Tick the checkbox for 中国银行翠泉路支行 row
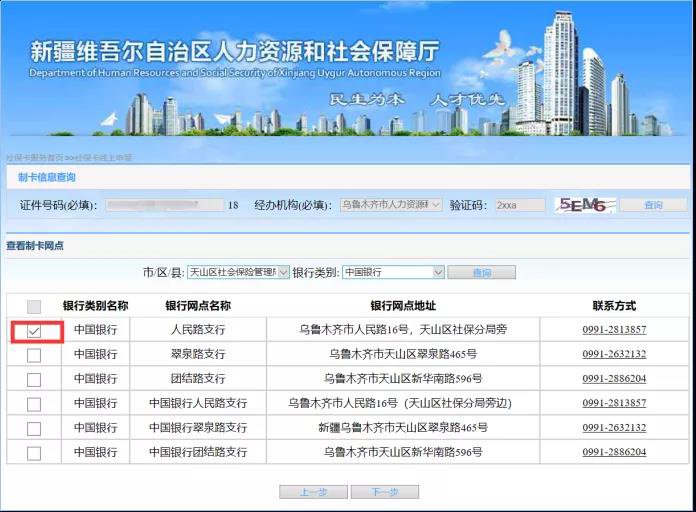Screen dimensions: 696x512 (x=34, y=429)
